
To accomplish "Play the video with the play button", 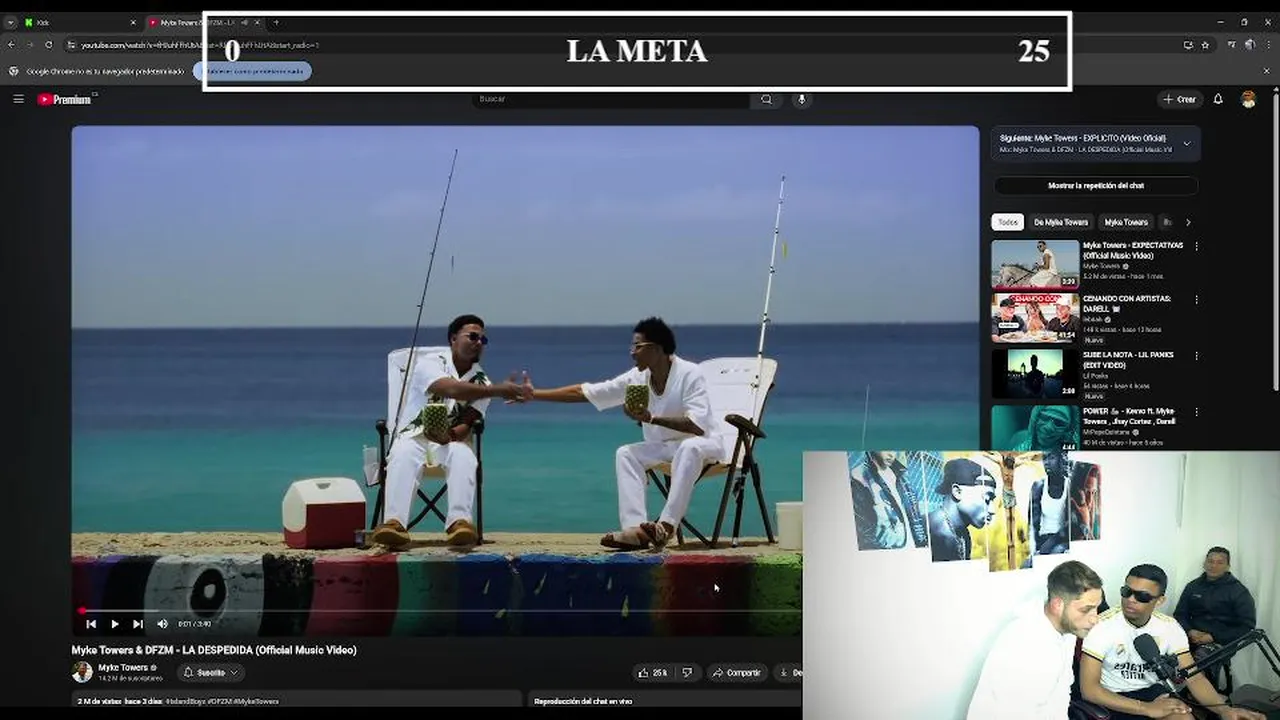I will pyautogui.click(x=114, y=624).
